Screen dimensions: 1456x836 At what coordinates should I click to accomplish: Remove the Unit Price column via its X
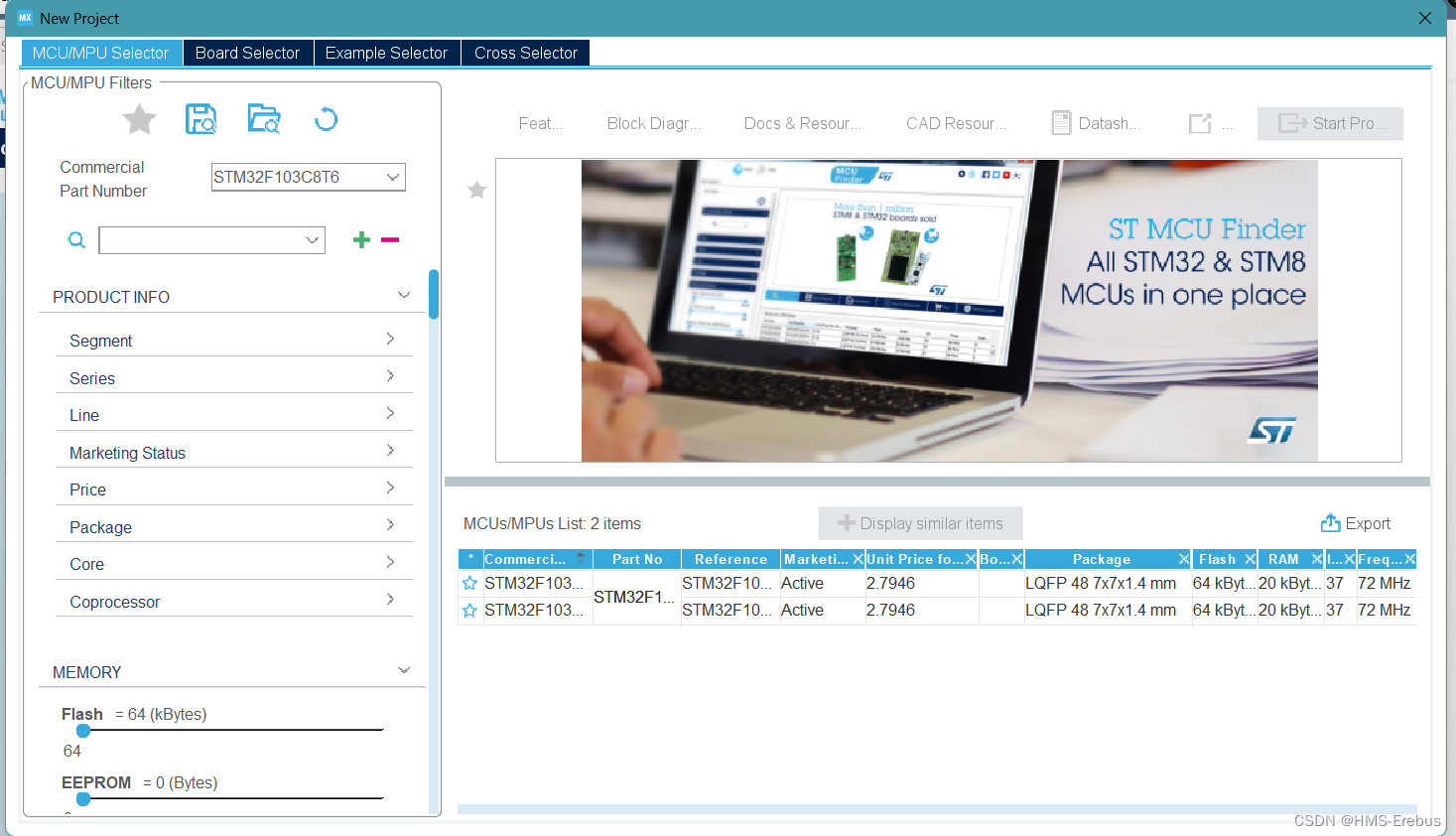pos(971,559)
